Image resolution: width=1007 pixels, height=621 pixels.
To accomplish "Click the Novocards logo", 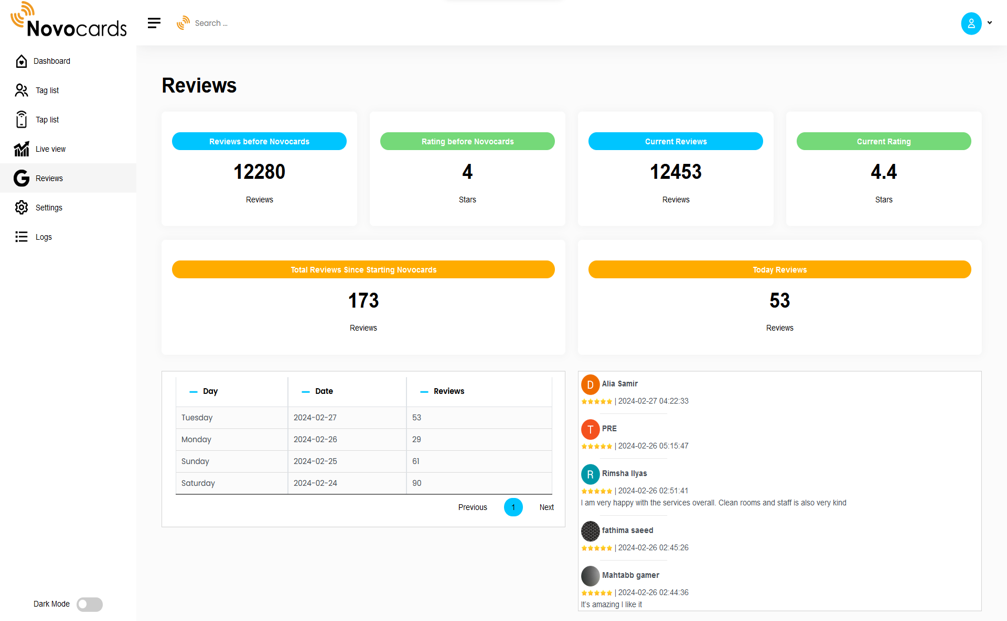I will coord(68,21).
